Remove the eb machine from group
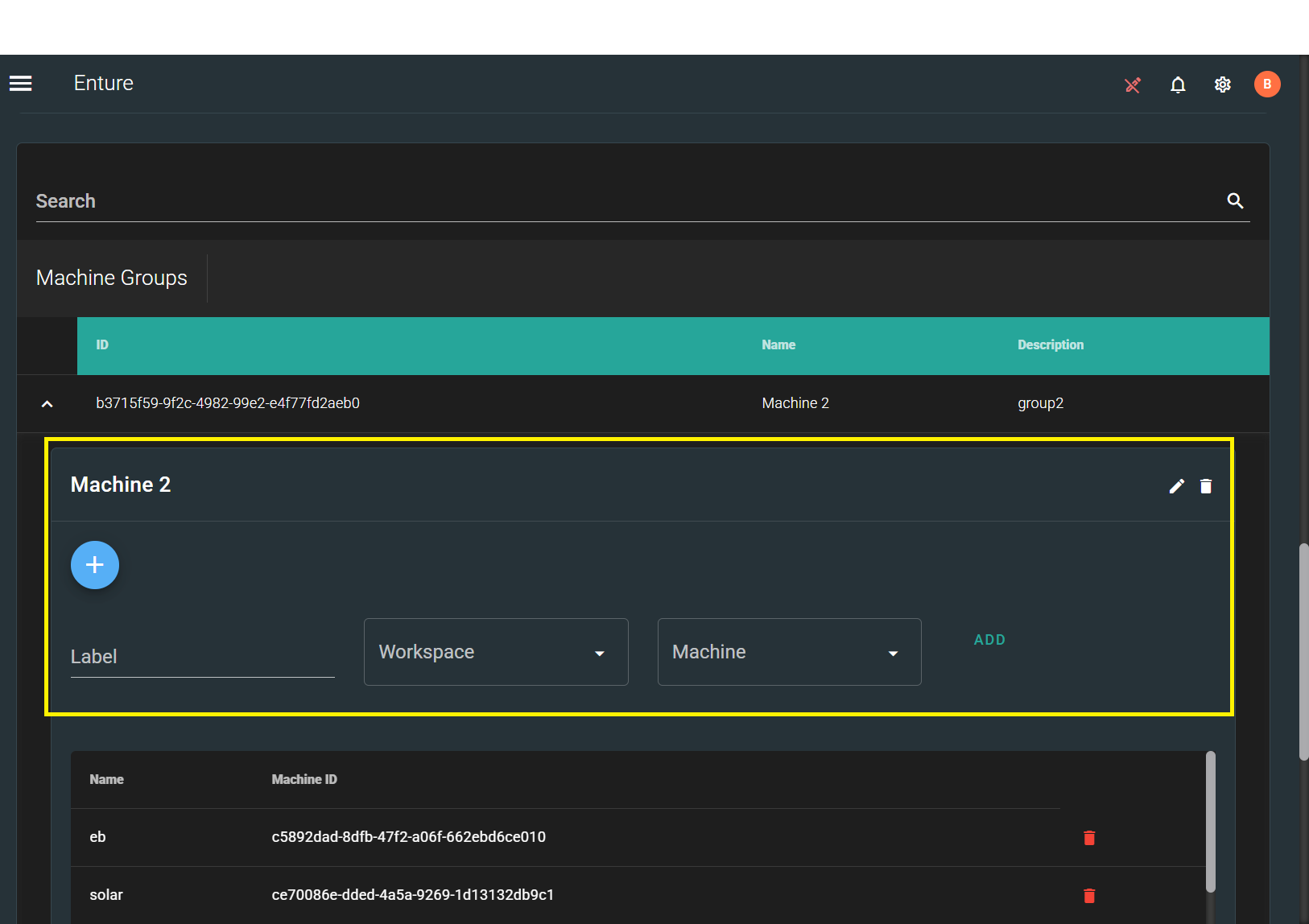Image resolution: width=1309 pixels, height=924 pixels. click(x=1089, y=838)
